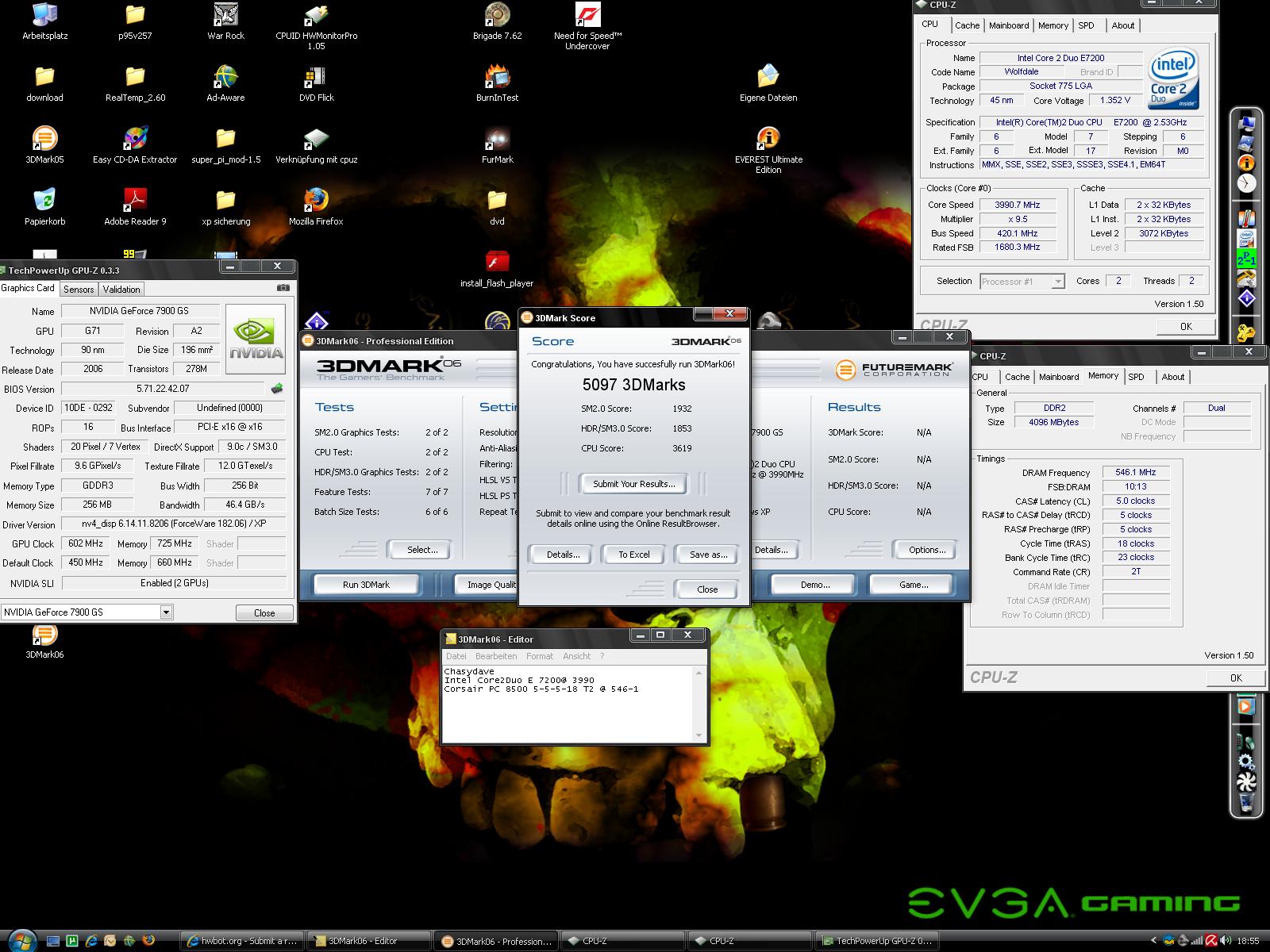Click To Excel button
The height and width of the screenshot is (952, 1270).
(x=633, y=555)
